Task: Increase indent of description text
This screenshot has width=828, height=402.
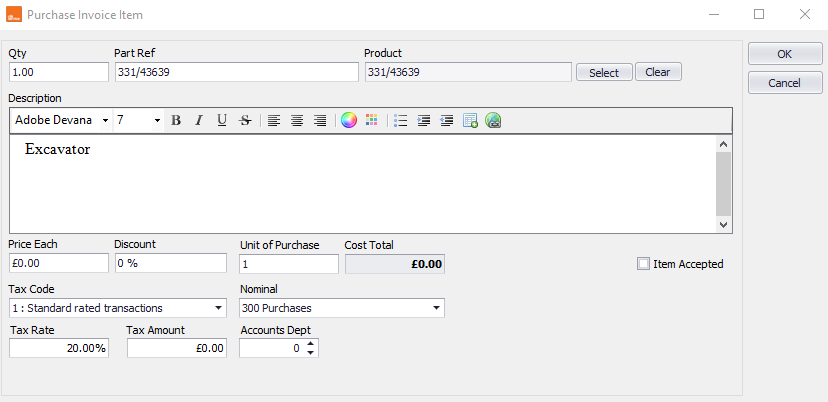Action: [x=424, y=120]
